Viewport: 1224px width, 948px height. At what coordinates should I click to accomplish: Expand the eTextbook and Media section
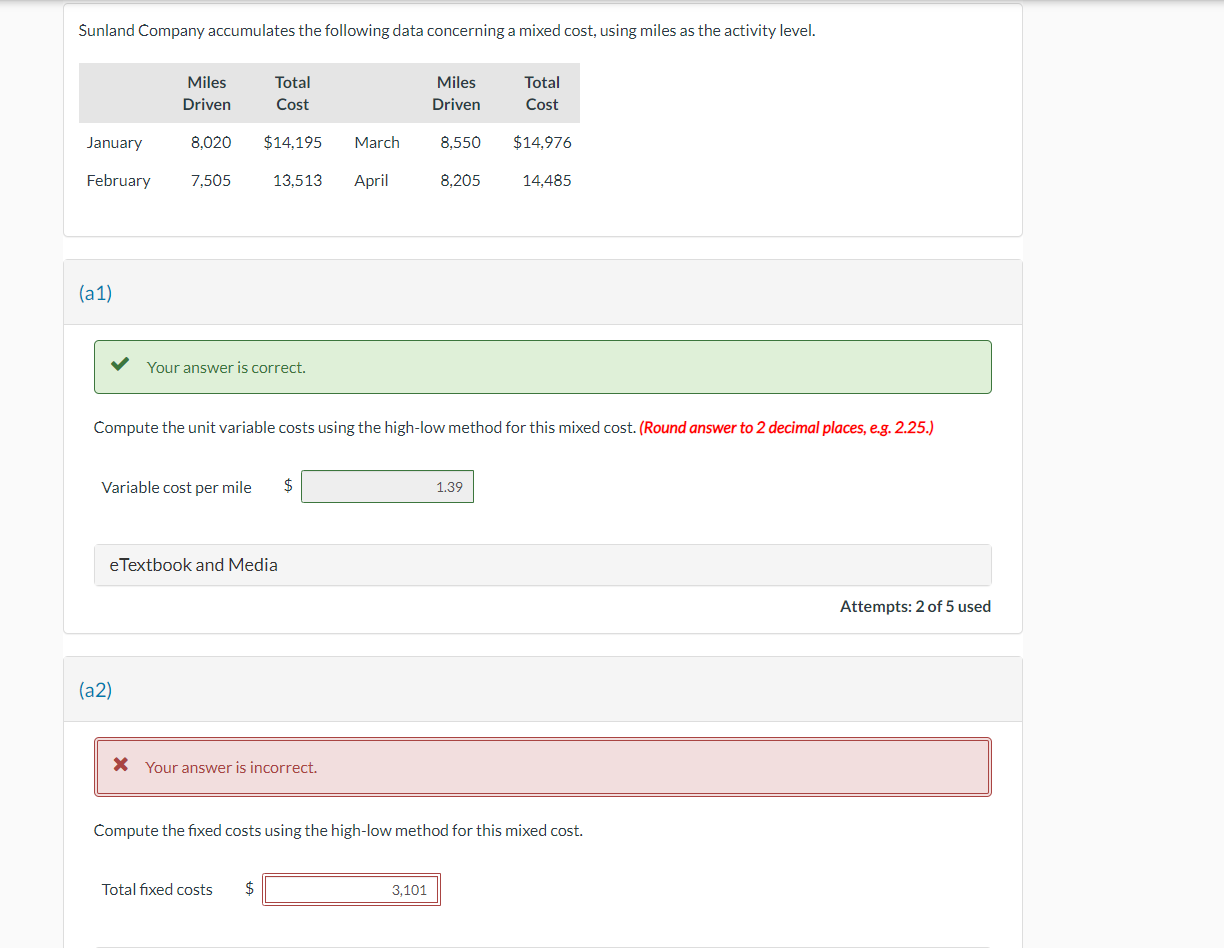(x=195, y=565)
